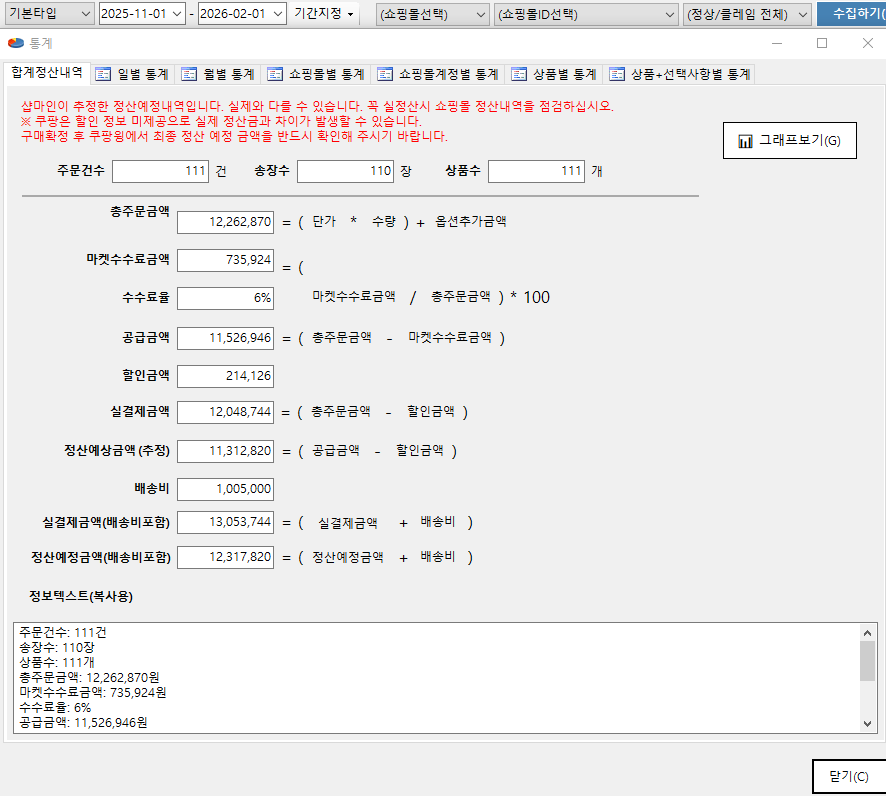The width and height of the screenshot is (886, 796).
Task: Click the 통계 window title icon
Action: pos(15,44)
